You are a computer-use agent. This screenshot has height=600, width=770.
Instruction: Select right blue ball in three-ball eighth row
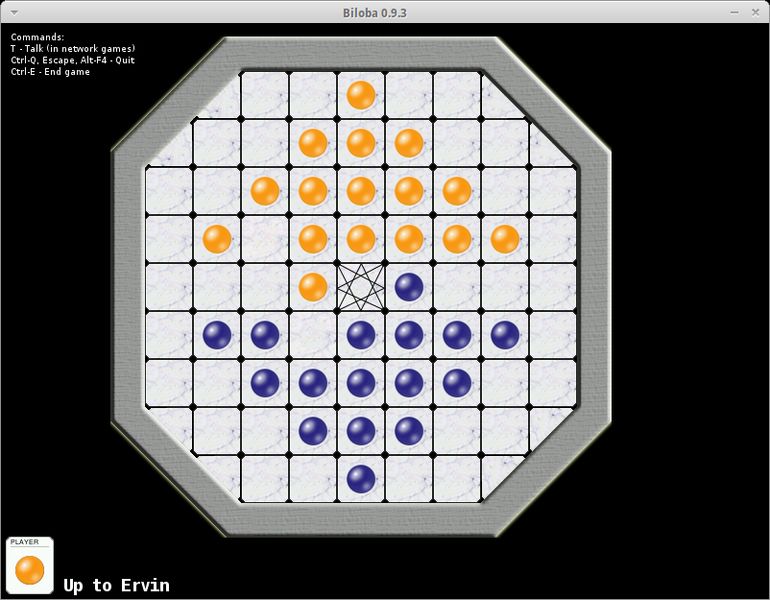coord(409,431)
